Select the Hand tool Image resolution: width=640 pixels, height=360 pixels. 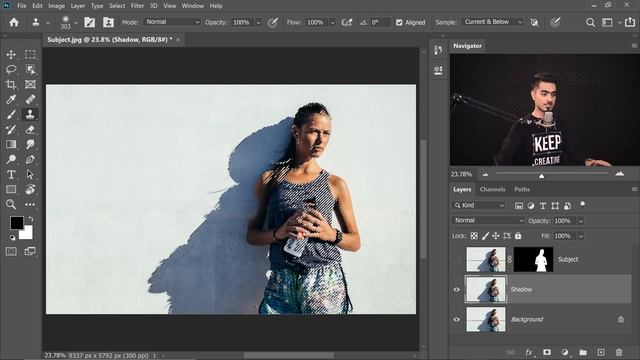pos(30,189)
